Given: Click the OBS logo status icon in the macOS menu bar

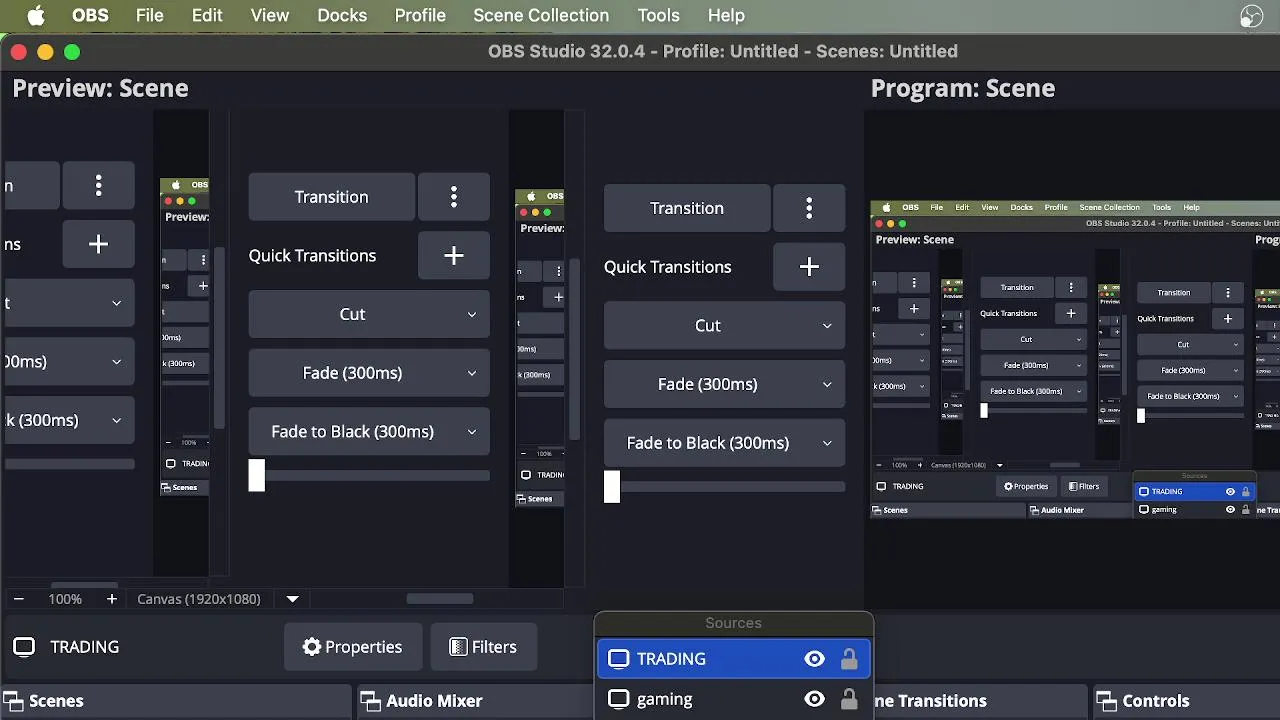Looking at the screenshot, I should click(1251, 16).
